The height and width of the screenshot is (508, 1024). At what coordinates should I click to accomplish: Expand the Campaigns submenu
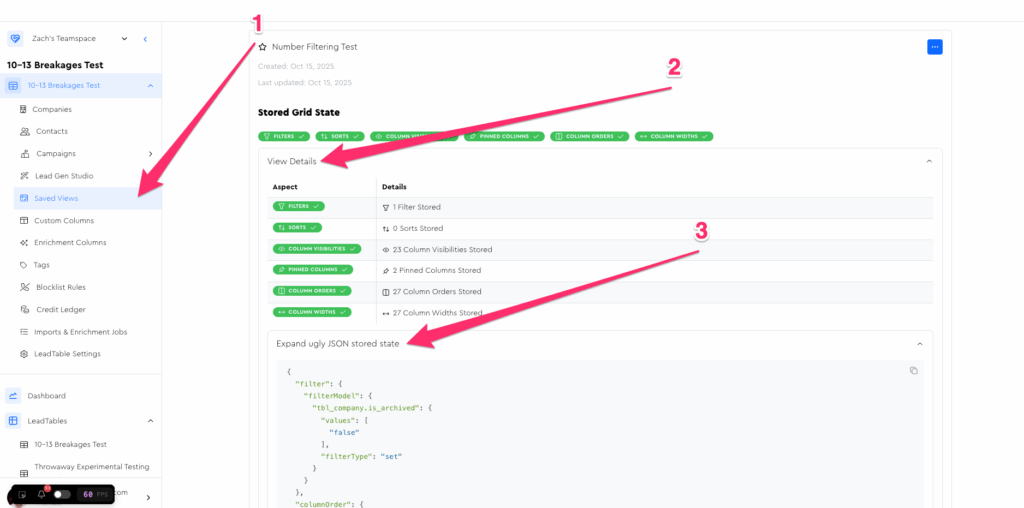click(150, 154)
